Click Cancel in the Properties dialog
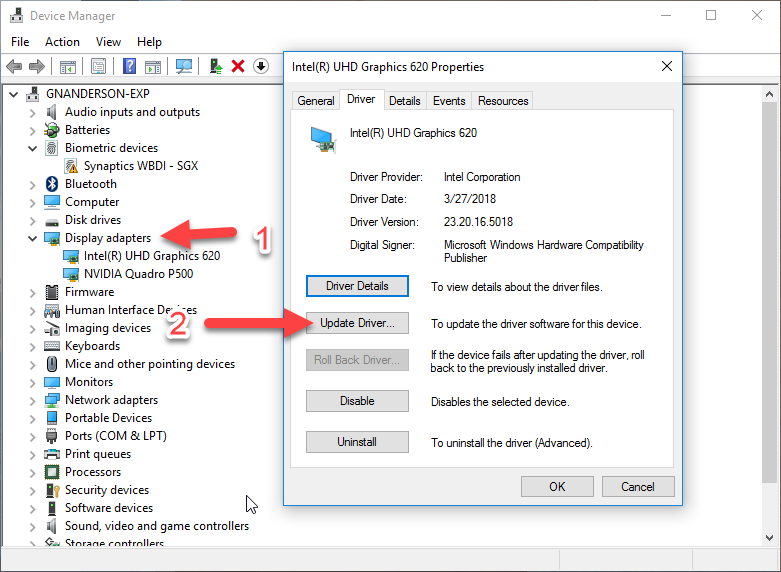This screenshot has height=572, width=781. tap(638, 486)
